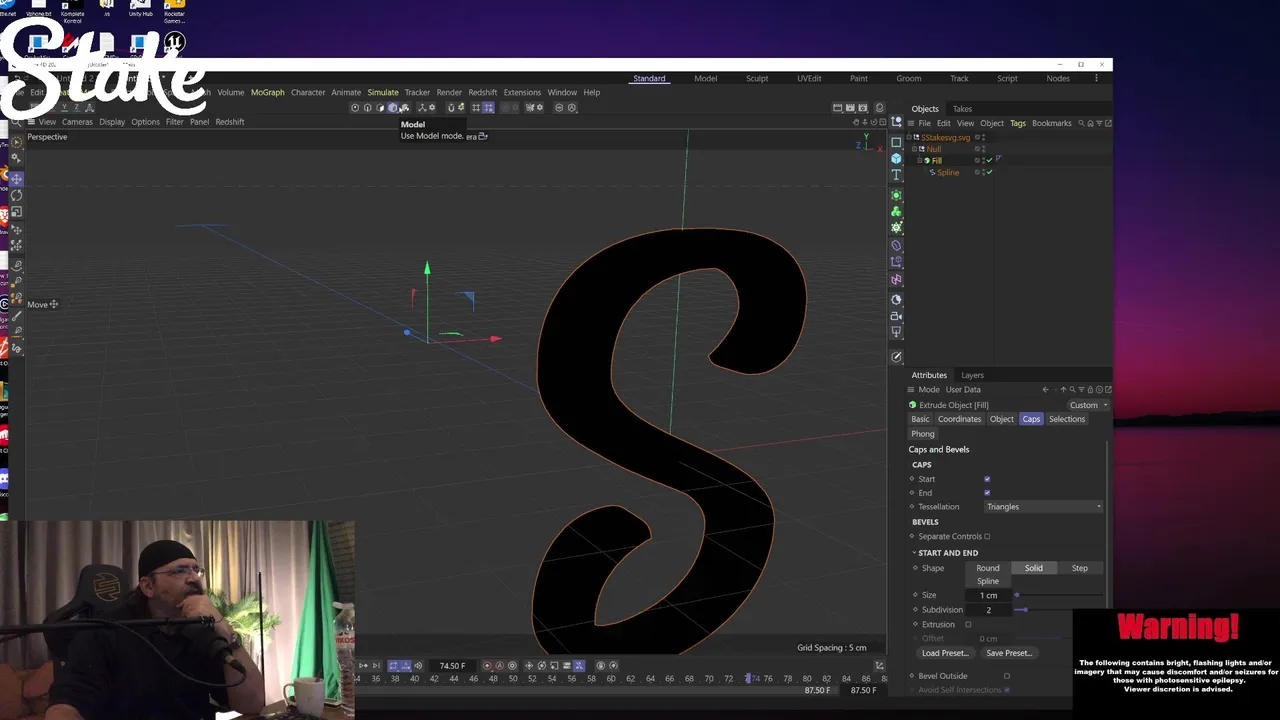
Task: Open the viewport Cameras menu
Action: pos(77,122)
